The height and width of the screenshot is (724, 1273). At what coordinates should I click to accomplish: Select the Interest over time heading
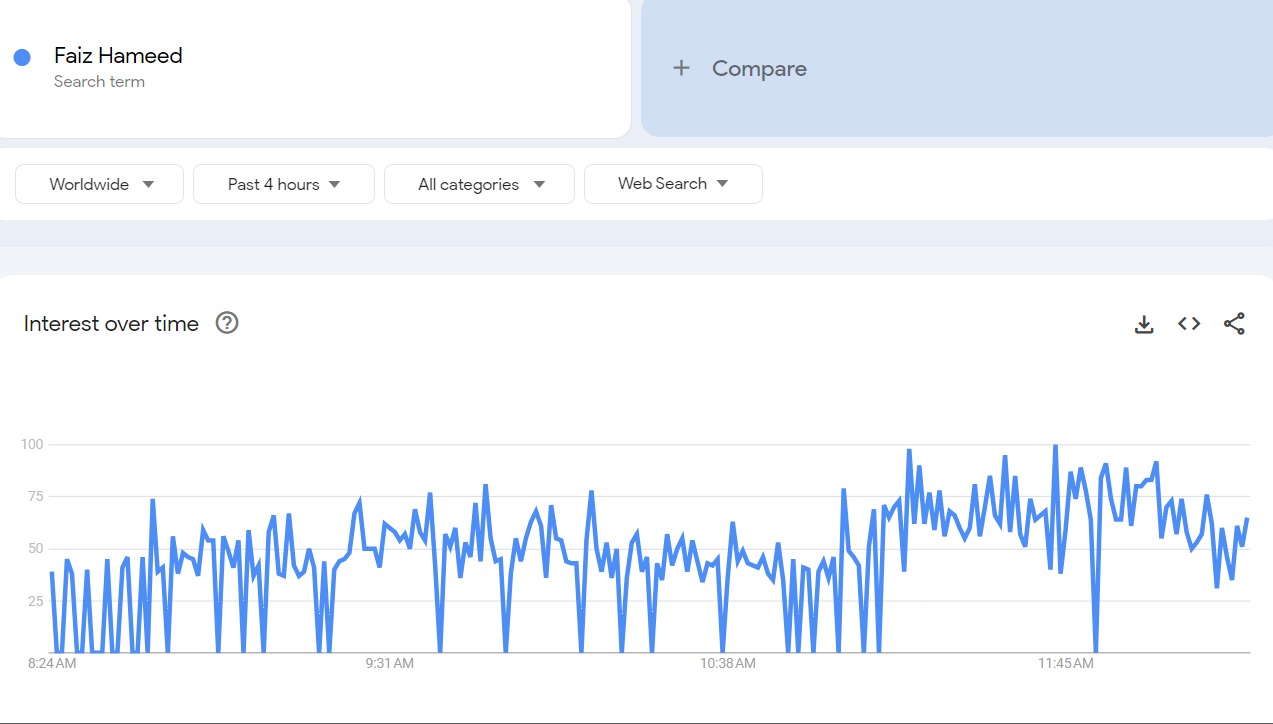click(111, 324)
